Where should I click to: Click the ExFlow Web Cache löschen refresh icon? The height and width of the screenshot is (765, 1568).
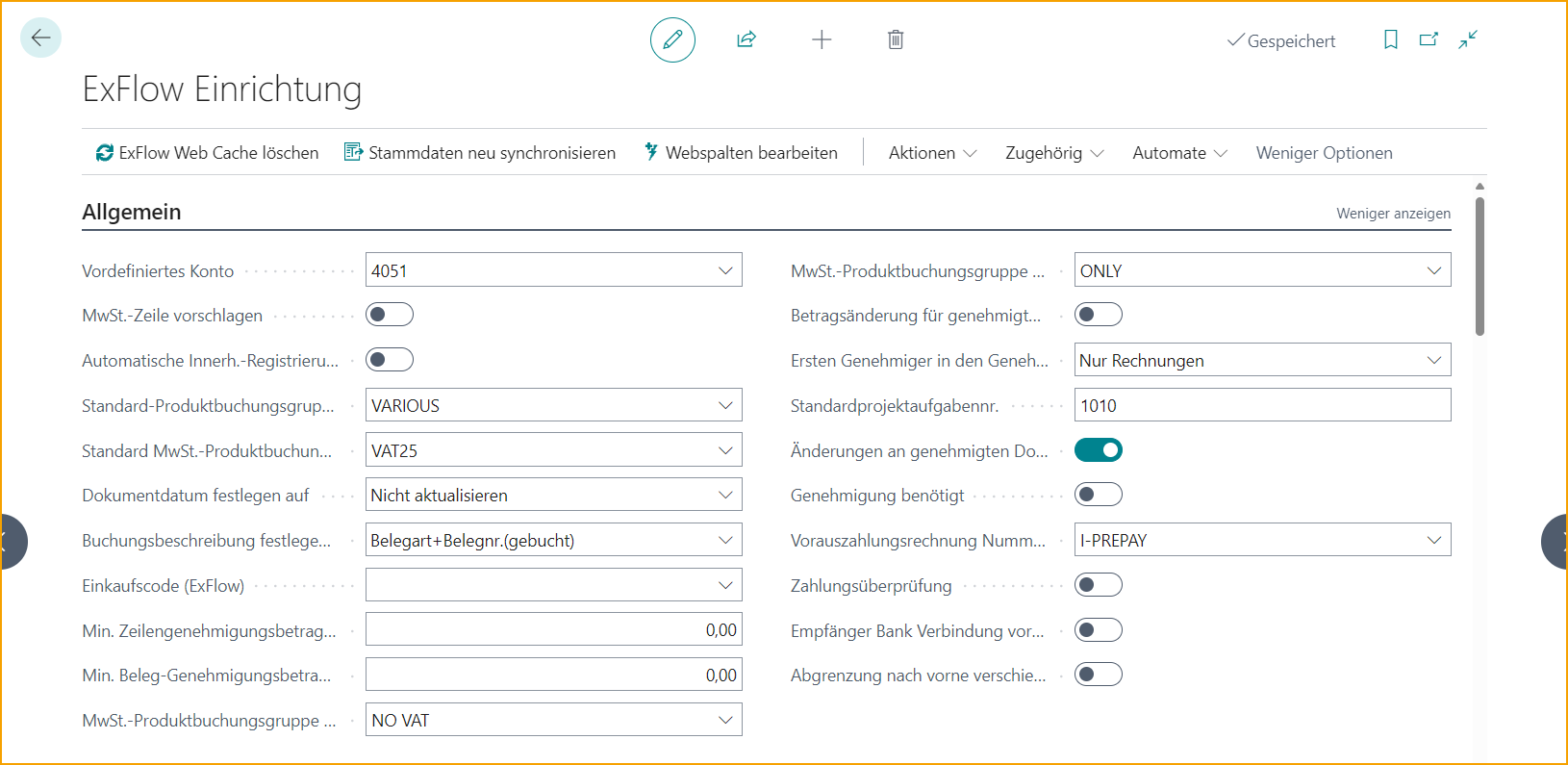[x=105, y=153]
